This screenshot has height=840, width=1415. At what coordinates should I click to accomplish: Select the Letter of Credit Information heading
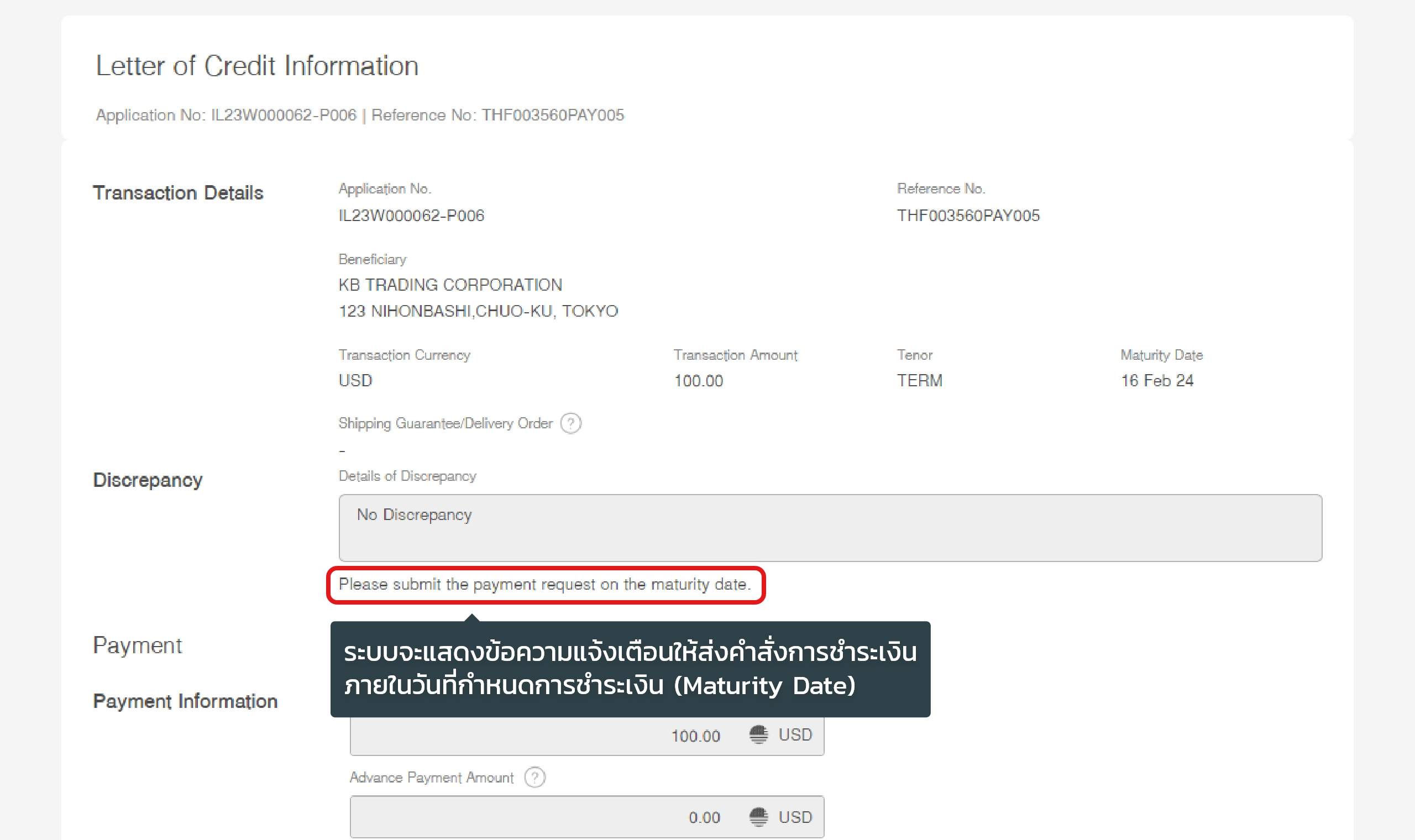[257, 66]
